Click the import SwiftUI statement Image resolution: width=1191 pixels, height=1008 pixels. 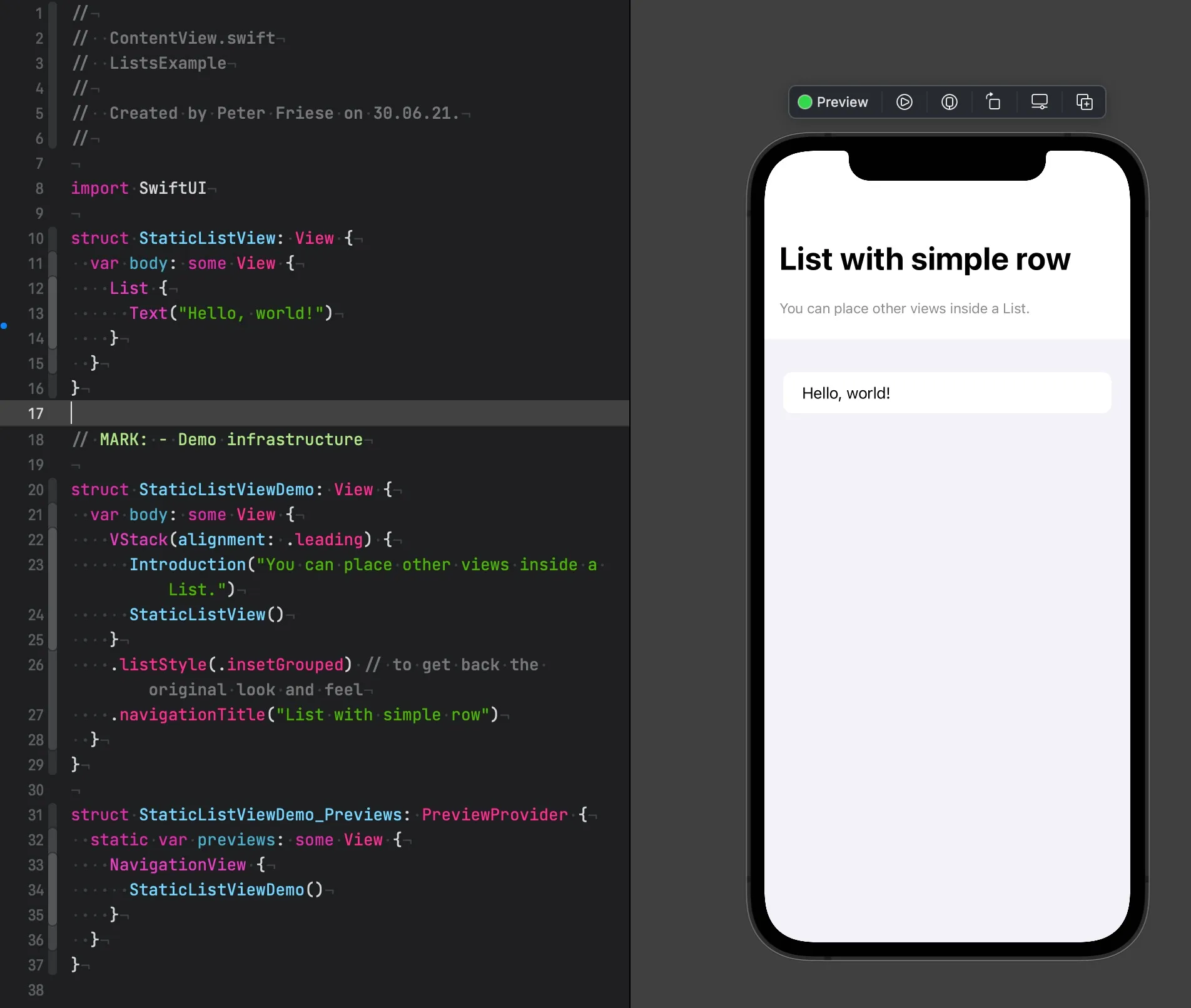coord(139,188)
